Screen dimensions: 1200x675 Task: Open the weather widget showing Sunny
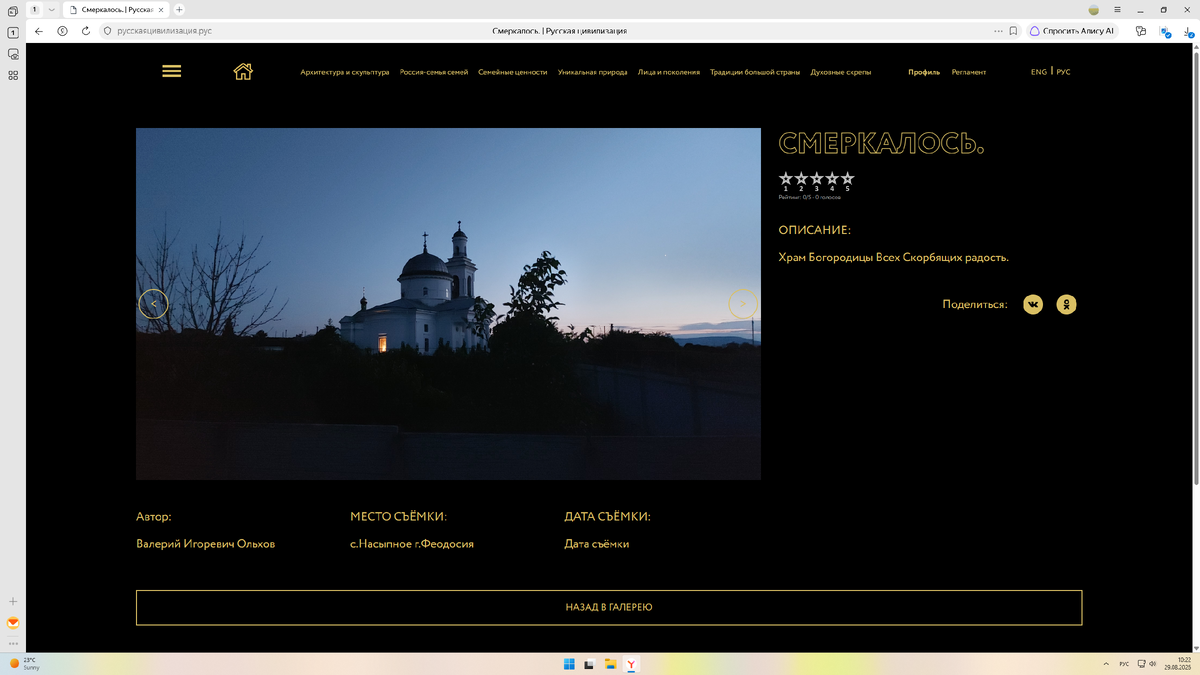tap(23, 663)
